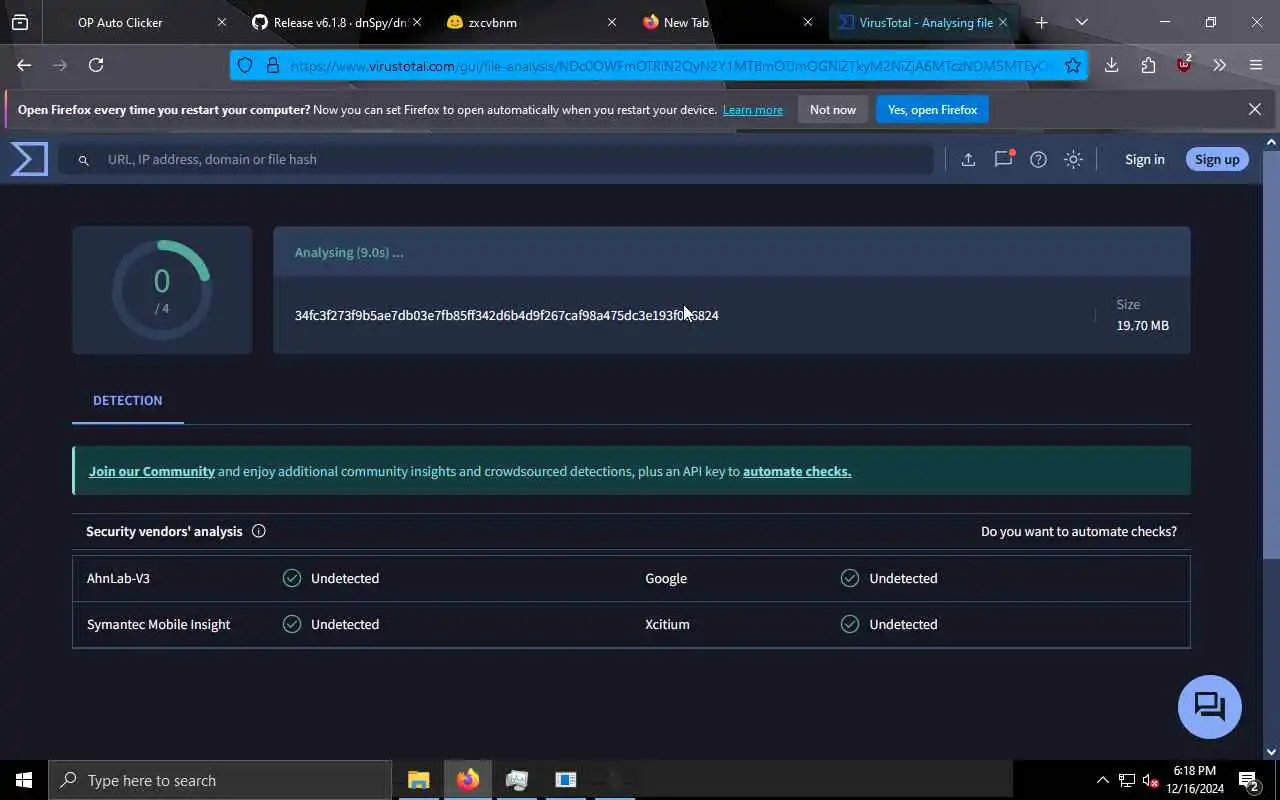Open a new tab with plus button

click(x=1041, y=22)
